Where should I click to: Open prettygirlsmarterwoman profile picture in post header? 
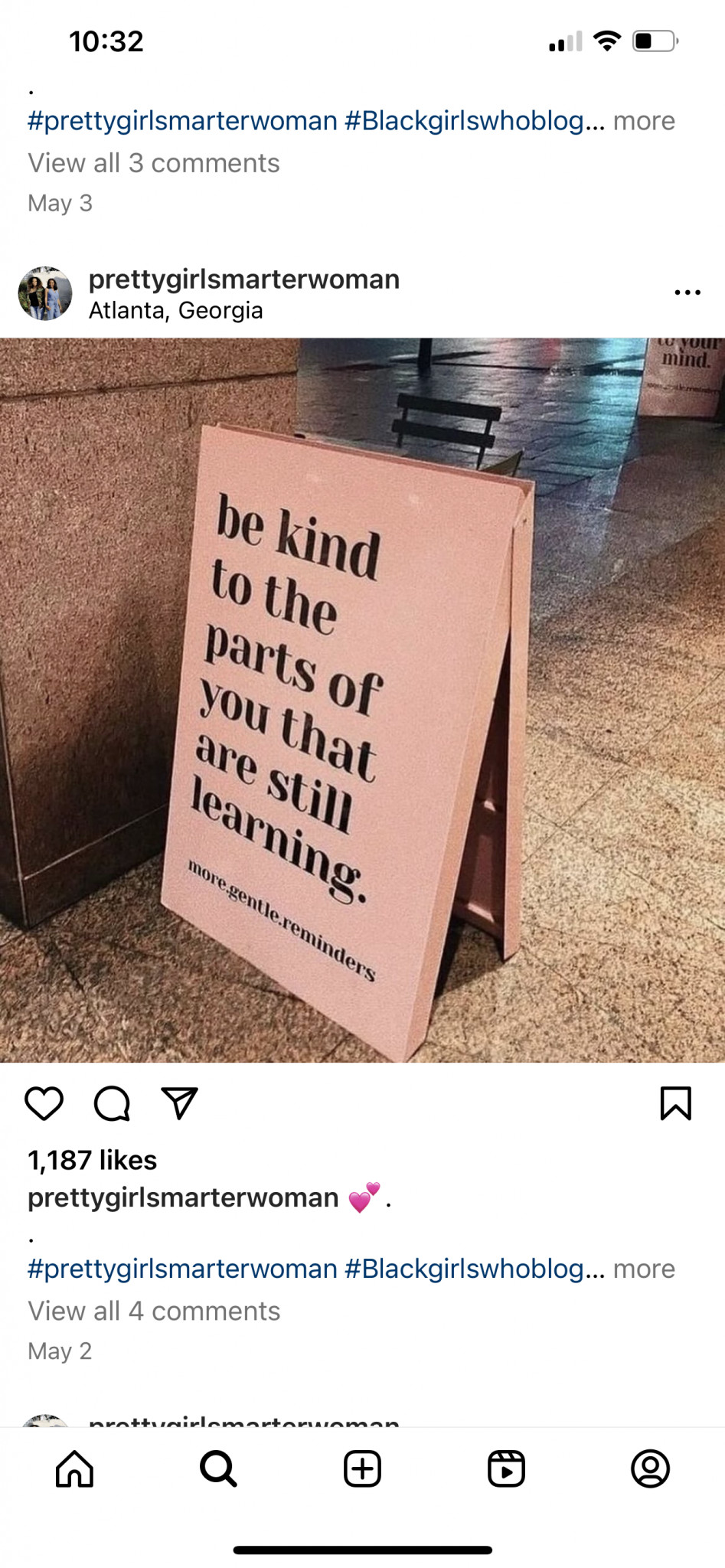pyautogui.click(x=45, y=293)
